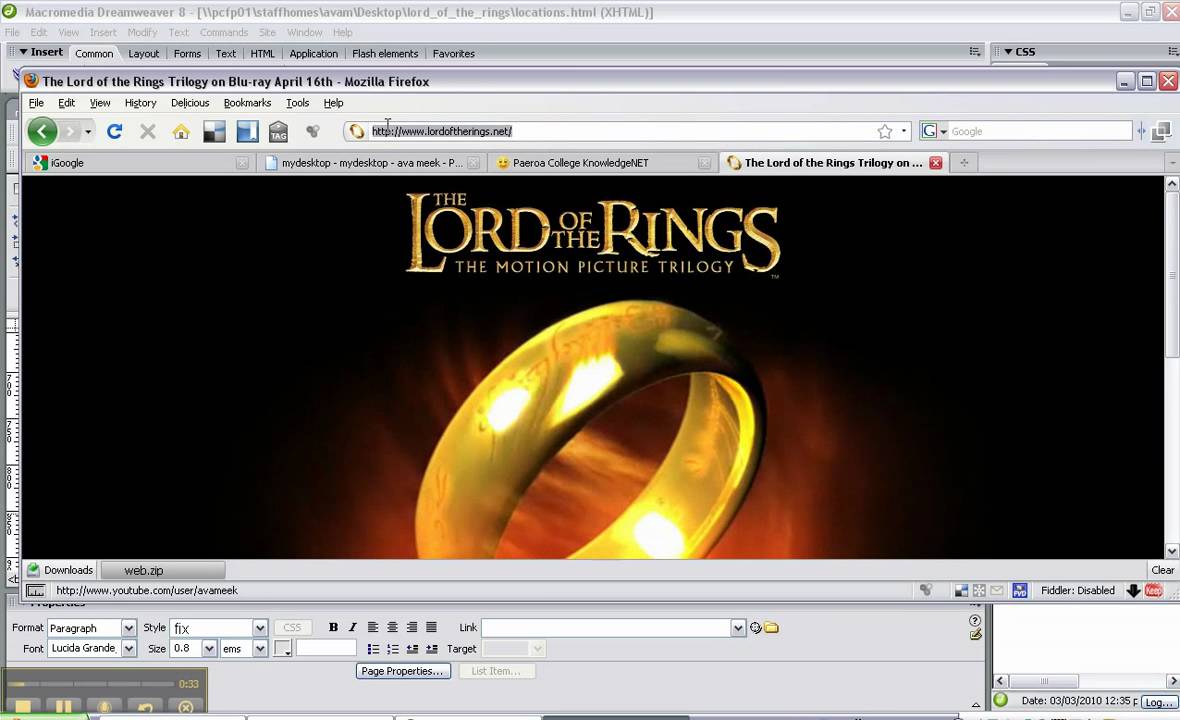
Task: Open a new tab with plus button
Action: 964,163
